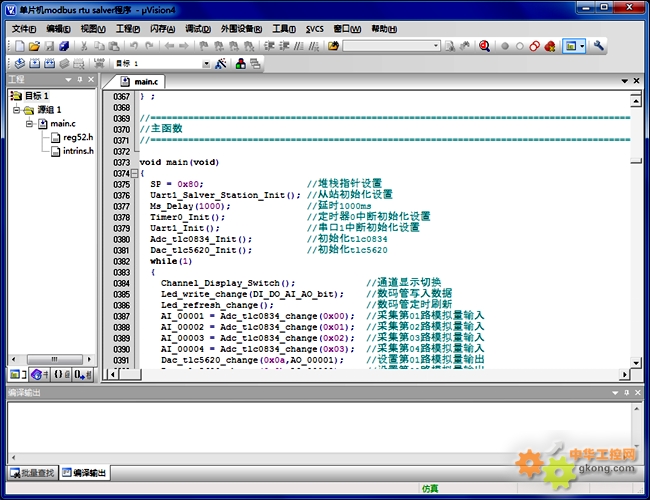Open the 文件(F) menu

[24, 29]
